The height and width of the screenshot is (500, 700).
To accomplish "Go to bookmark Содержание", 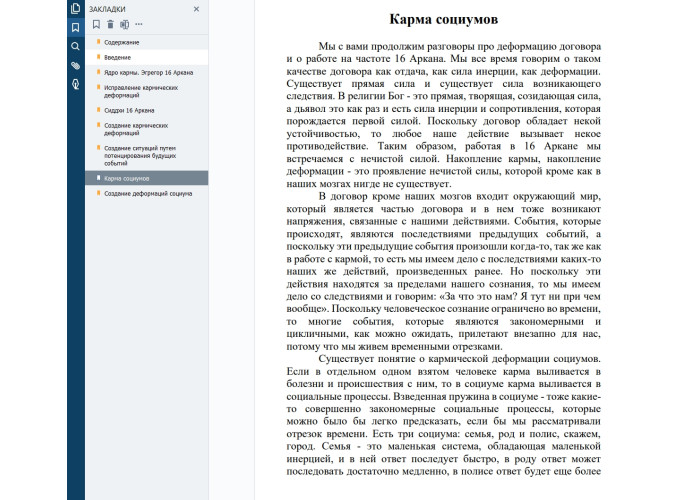I will (x=122, y=43).
